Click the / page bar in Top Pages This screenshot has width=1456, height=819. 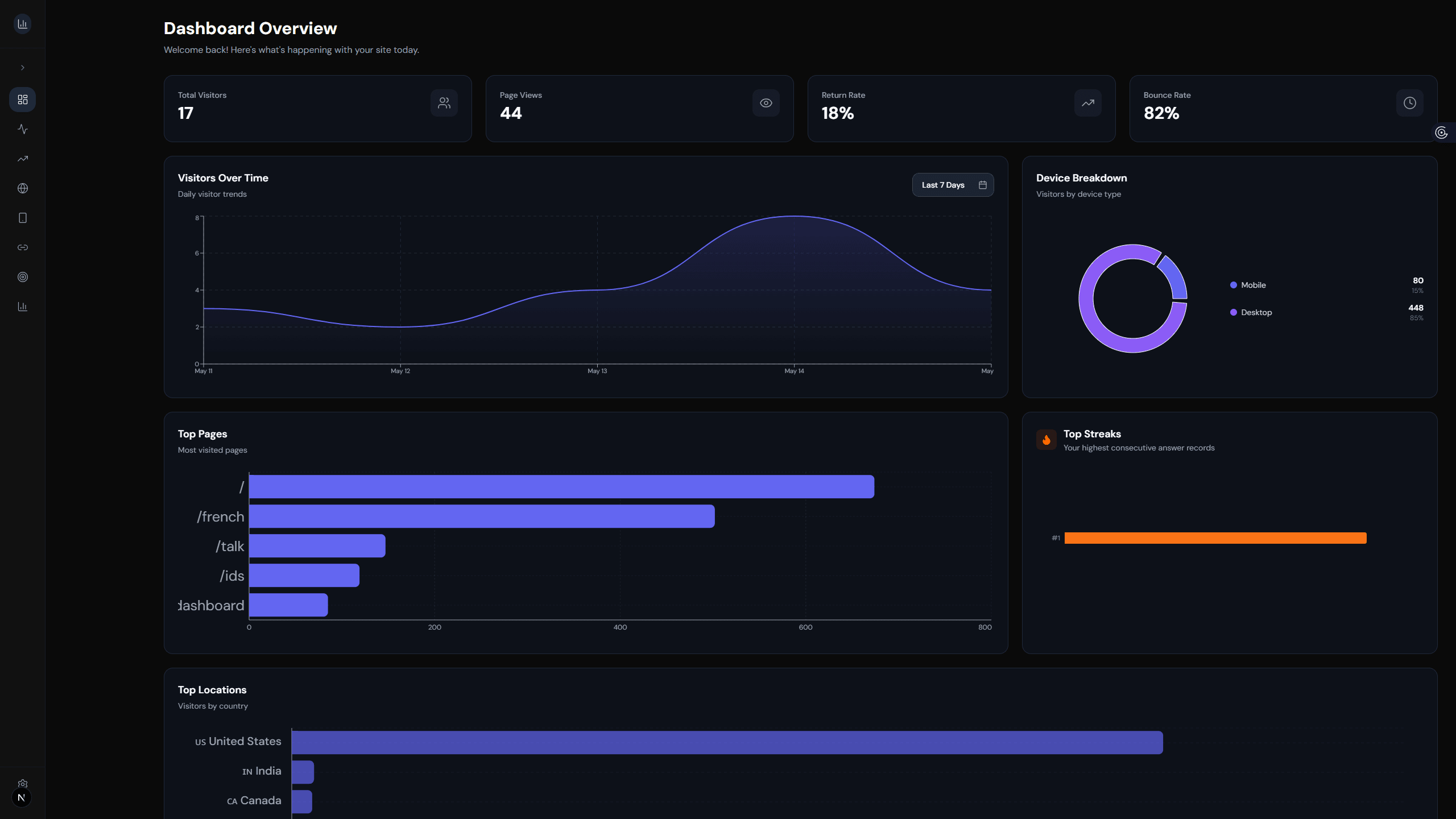point(561,487)
